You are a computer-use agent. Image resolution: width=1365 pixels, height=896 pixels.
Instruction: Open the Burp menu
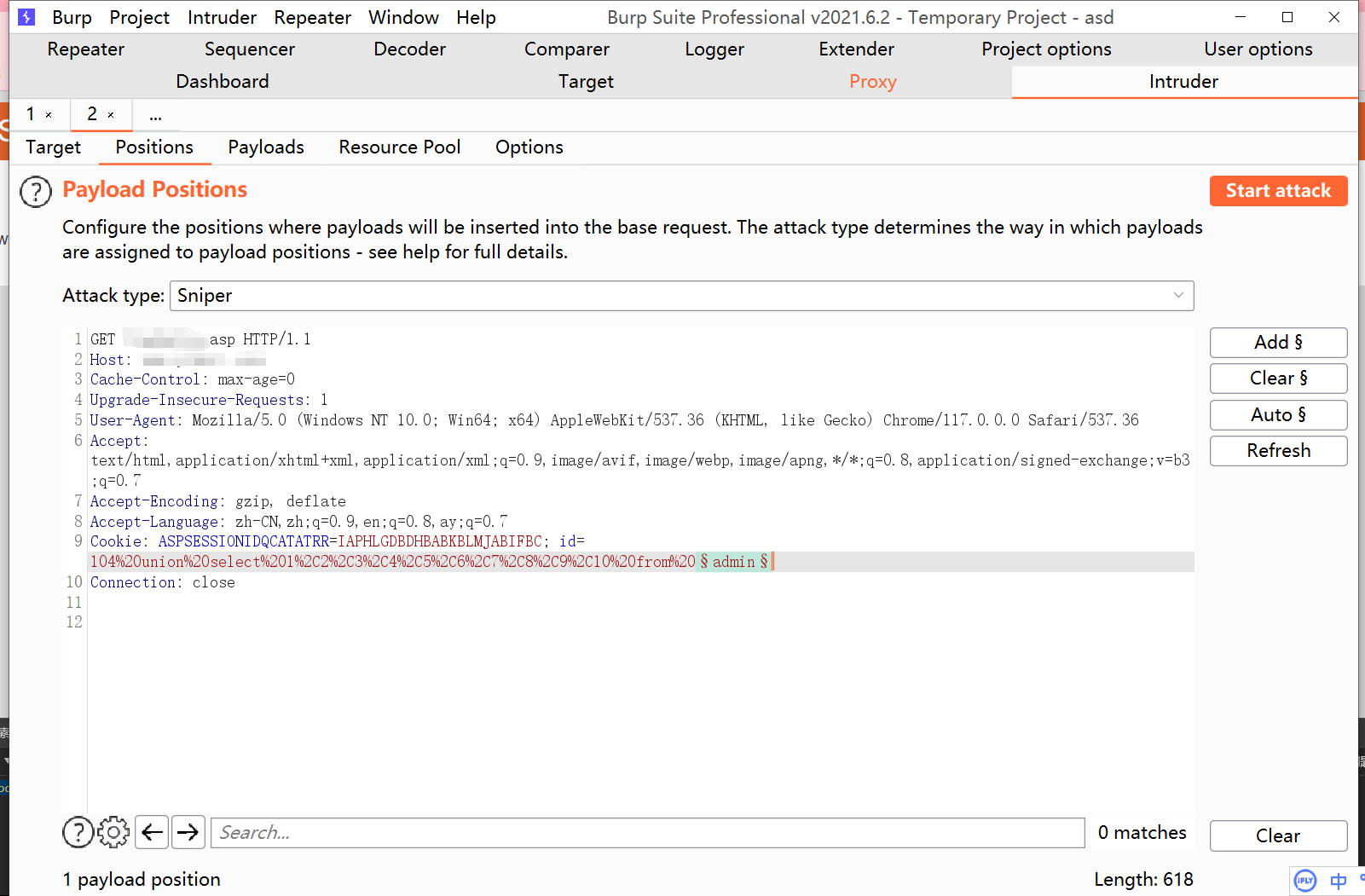pos(72,17)
